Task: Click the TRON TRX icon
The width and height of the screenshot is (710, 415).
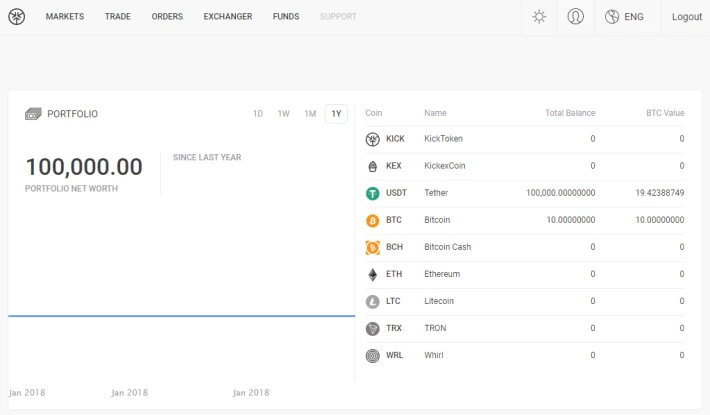Action: (373, 328)
